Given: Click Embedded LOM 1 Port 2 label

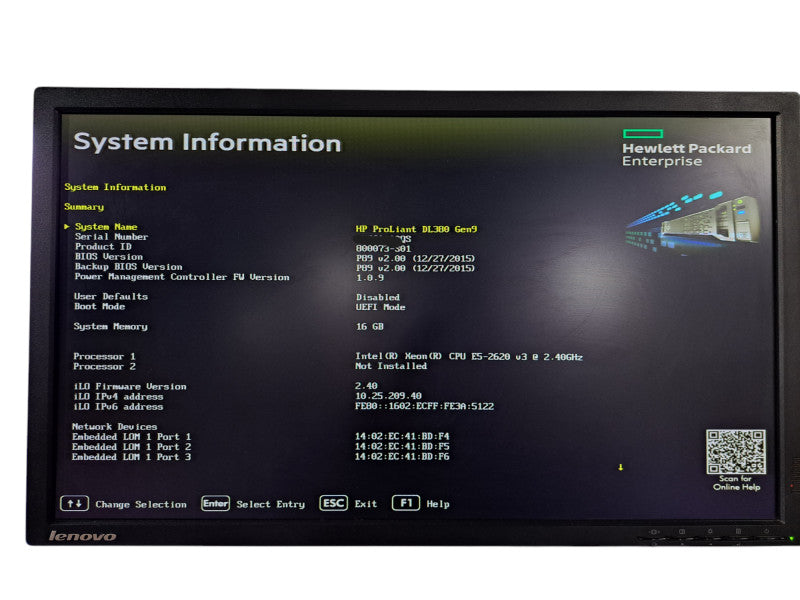Looking at the screenshot, I should coord(132,447).
